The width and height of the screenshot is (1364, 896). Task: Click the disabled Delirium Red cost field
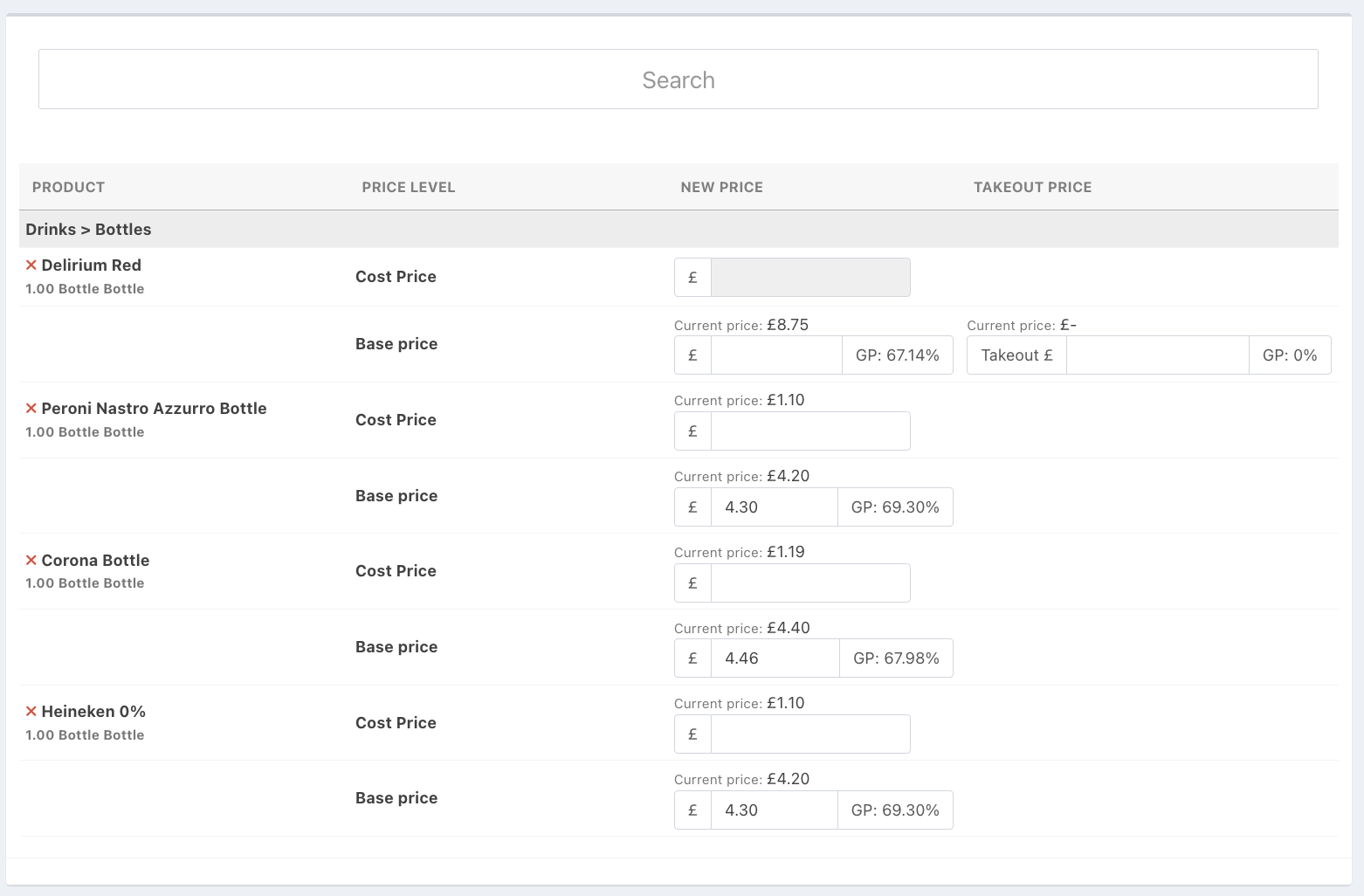(809, 278)
